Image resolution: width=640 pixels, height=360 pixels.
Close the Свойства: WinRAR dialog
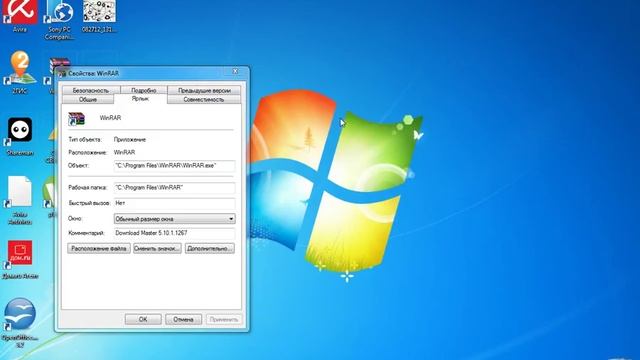(x=236, y=71)
